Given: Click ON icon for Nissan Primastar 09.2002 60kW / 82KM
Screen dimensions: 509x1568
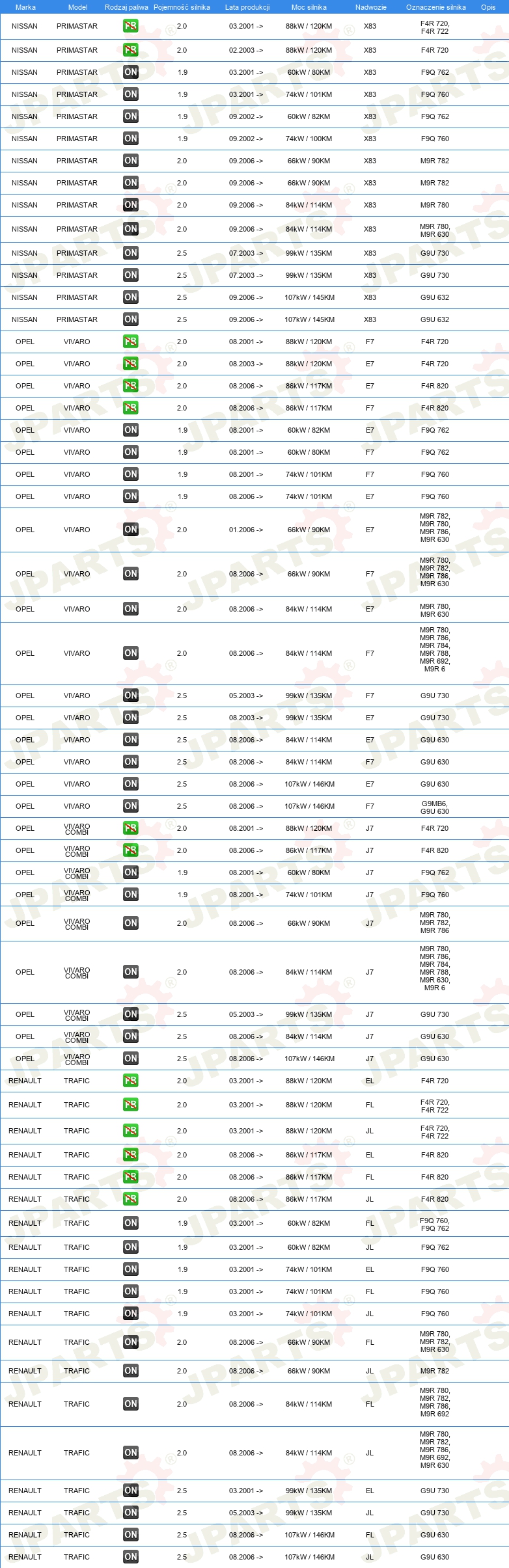Looking at the screenshot, I should [131, 116].
